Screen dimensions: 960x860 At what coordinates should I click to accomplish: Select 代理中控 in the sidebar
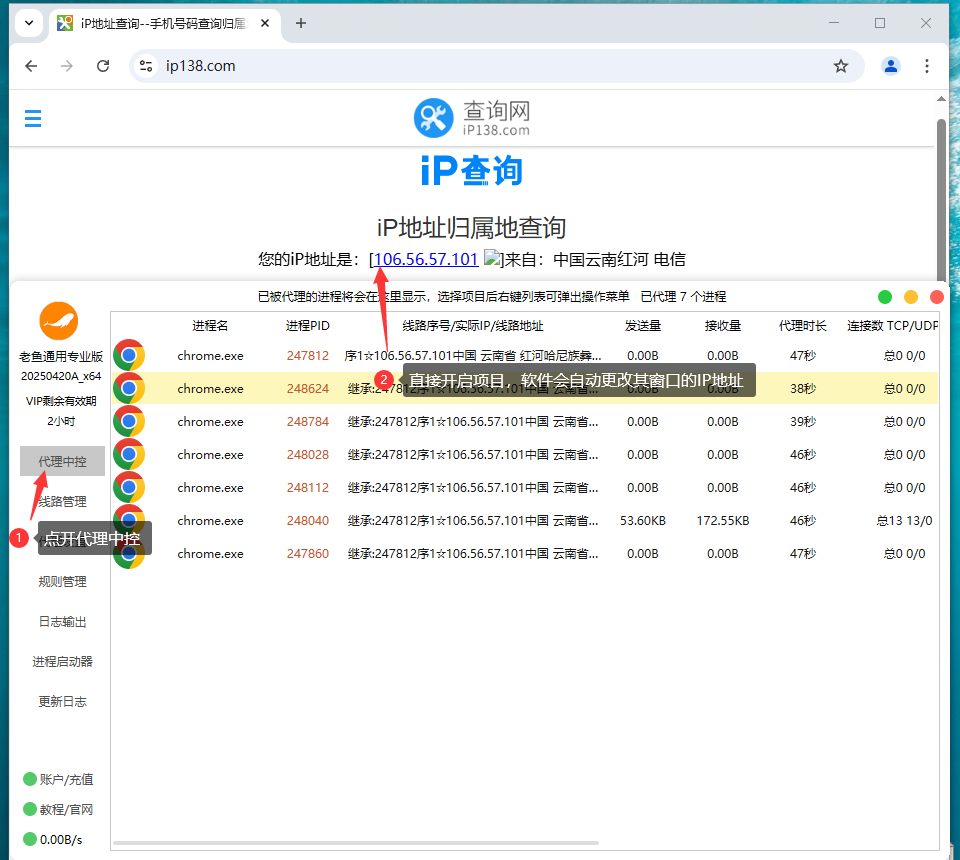[62, 461]
